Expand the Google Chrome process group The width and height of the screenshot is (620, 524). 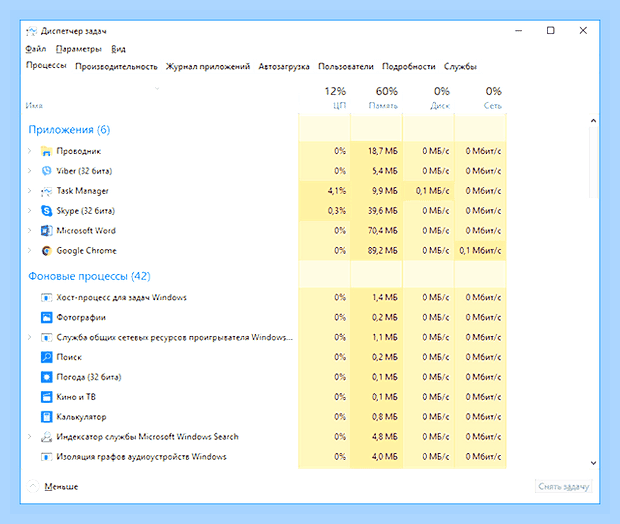point(29,250)
